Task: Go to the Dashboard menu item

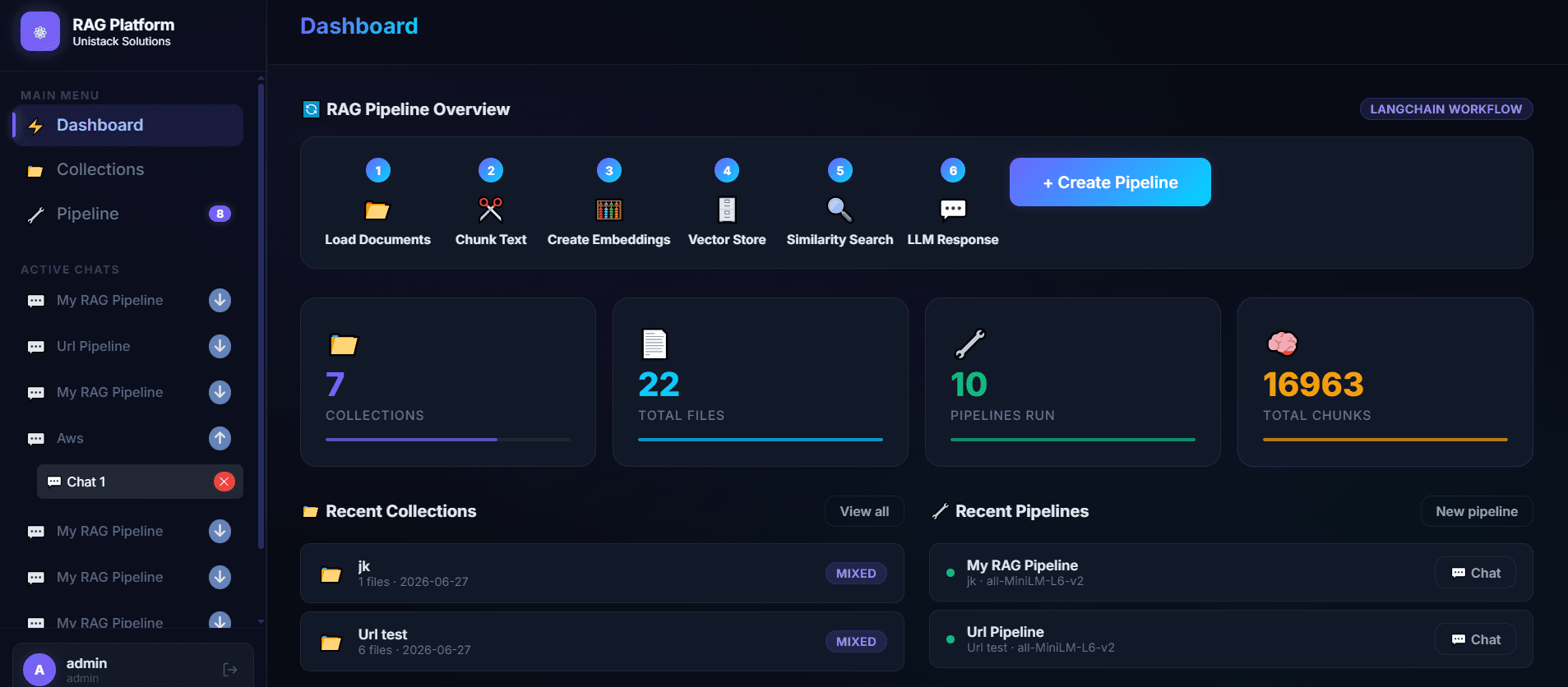Action: (x=128, y=125)
